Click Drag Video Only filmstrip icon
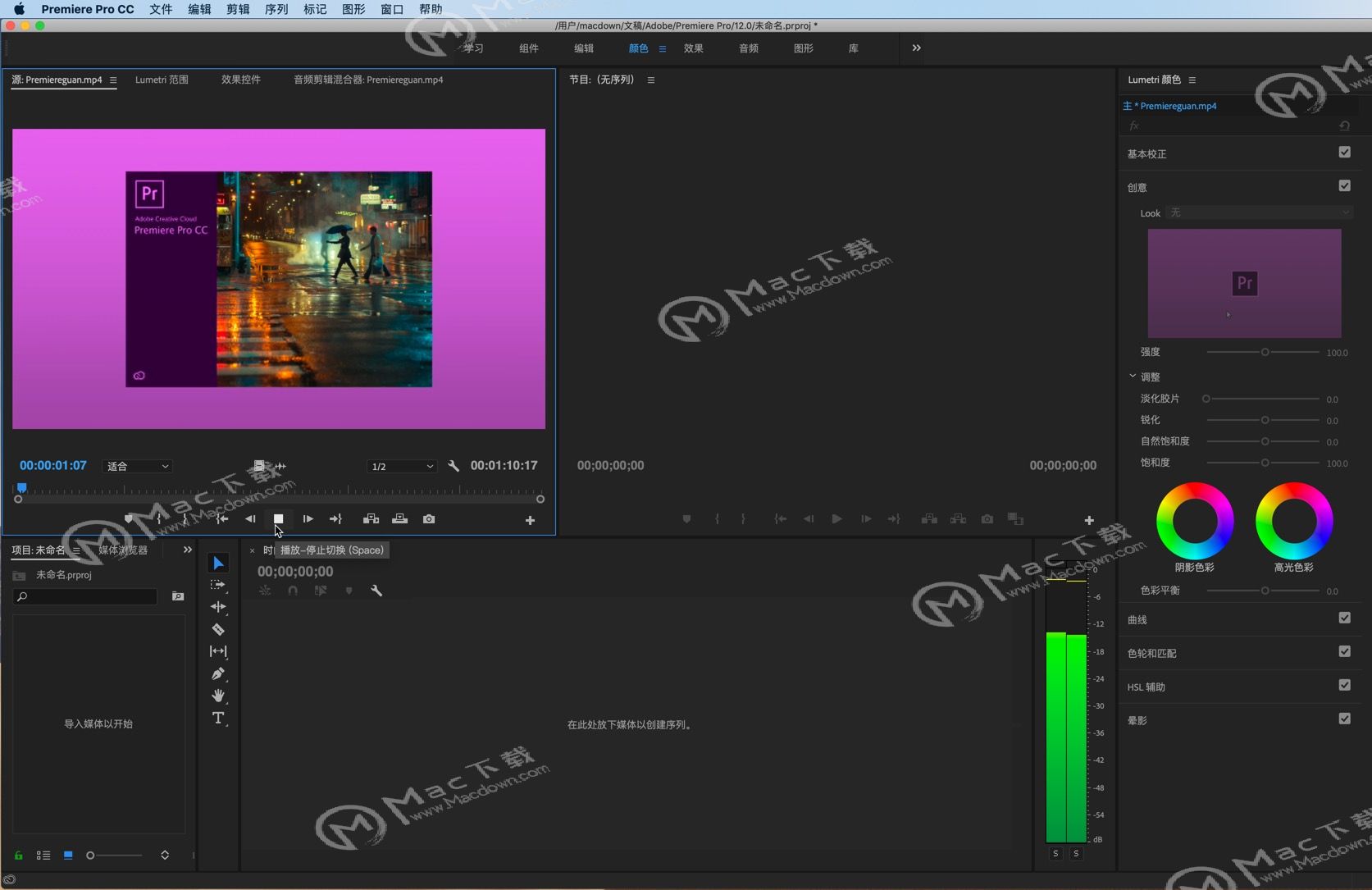The height and width of the screenshot is (890, 1372). 259,466
